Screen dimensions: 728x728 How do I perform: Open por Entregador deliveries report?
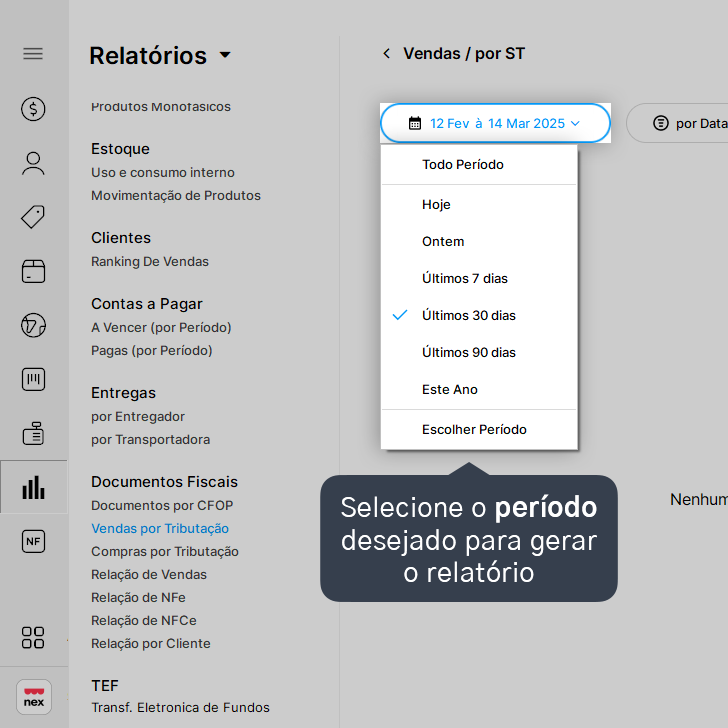137,417
